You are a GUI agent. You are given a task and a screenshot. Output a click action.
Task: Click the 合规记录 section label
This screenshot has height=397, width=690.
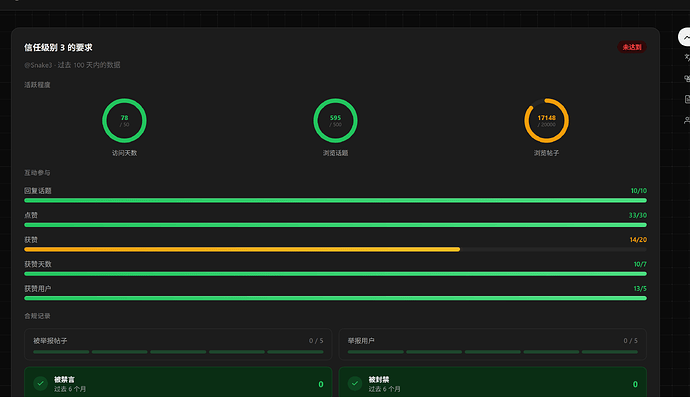pos(37,316)
